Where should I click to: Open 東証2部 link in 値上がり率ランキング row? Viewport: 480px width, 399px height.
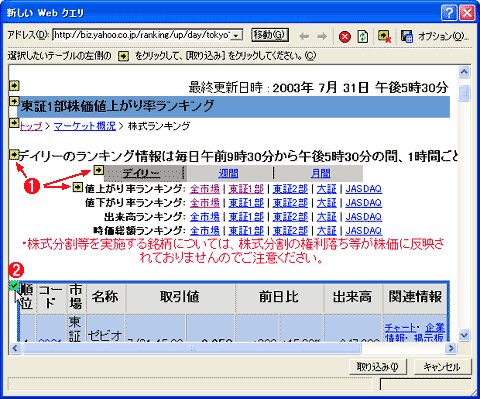290,189
